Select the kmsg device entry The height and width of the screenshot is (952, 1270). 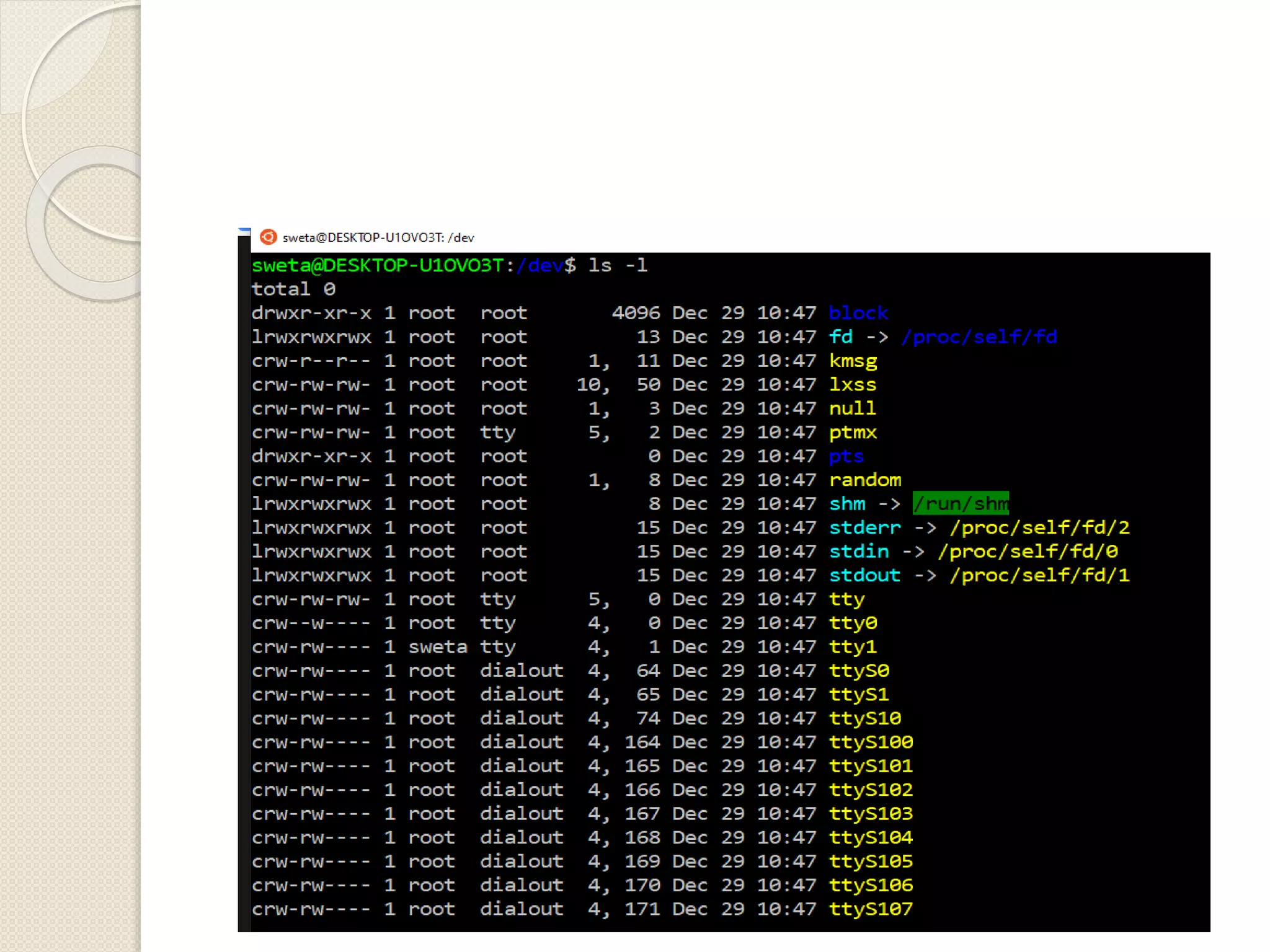pos(853,361)
